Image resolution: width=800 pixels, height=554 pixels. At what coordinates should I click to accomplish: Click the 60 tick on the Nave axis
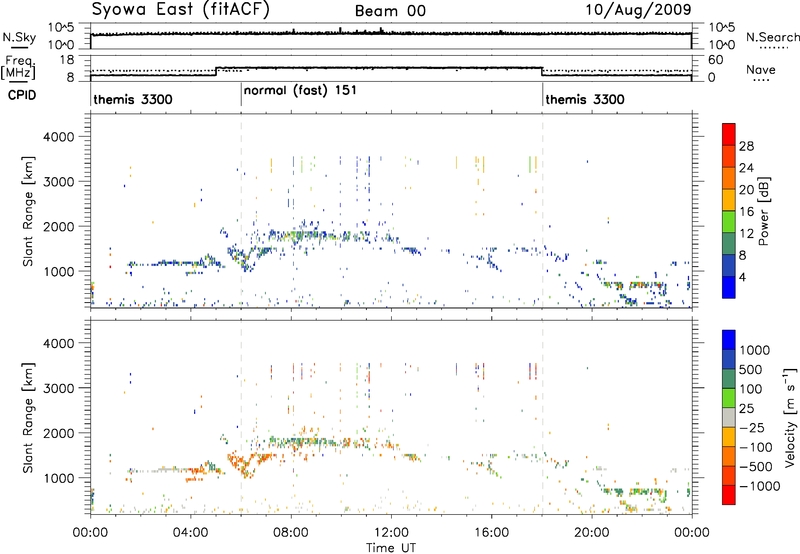[716, 60]
